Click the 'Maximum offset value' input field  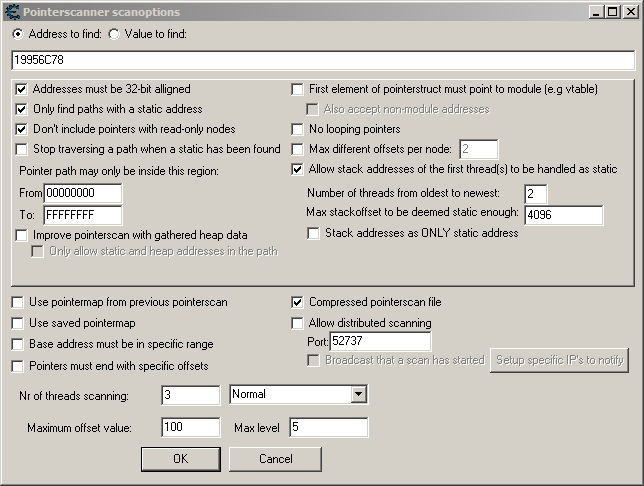tap(190, 428)
